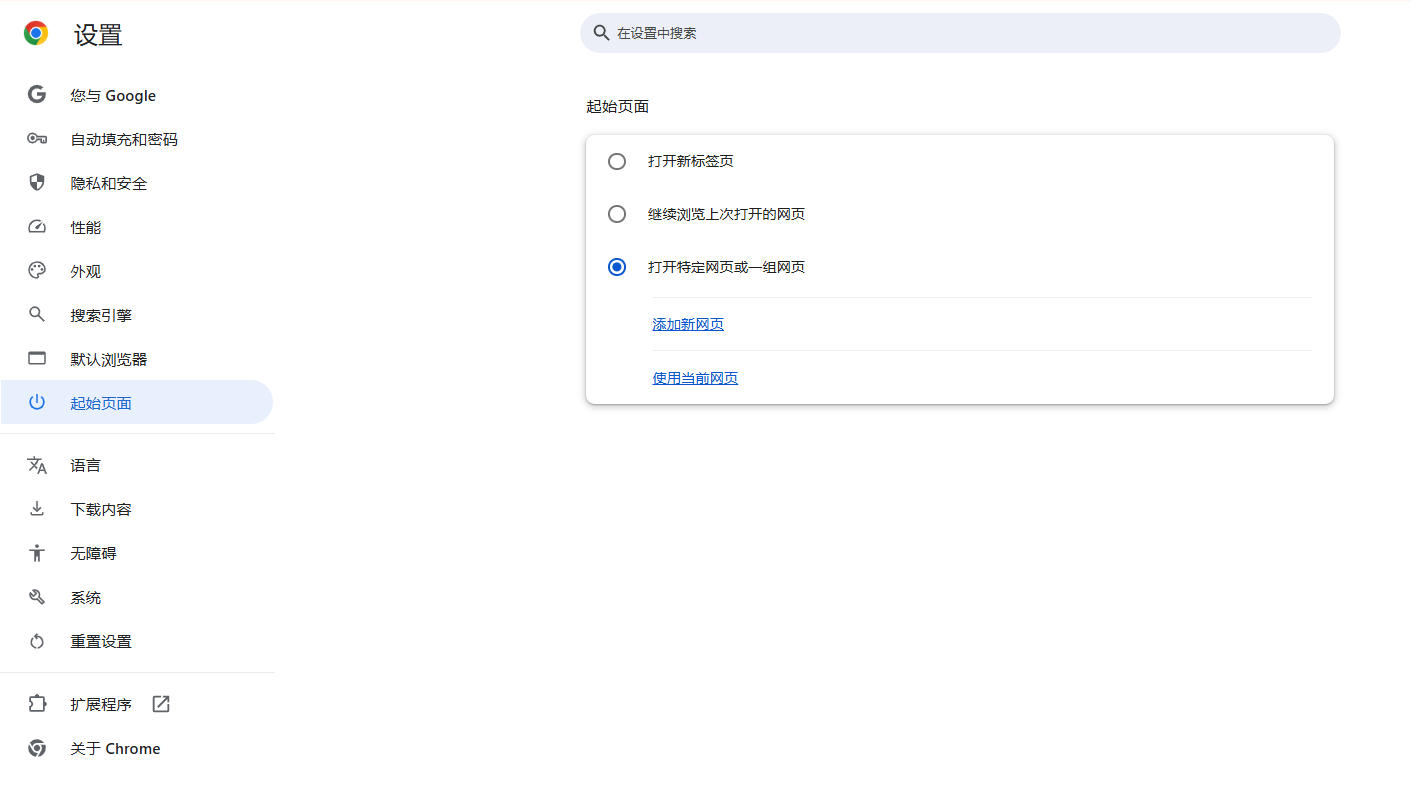Focus the 在设置中搜索 search field

point(960,33)
